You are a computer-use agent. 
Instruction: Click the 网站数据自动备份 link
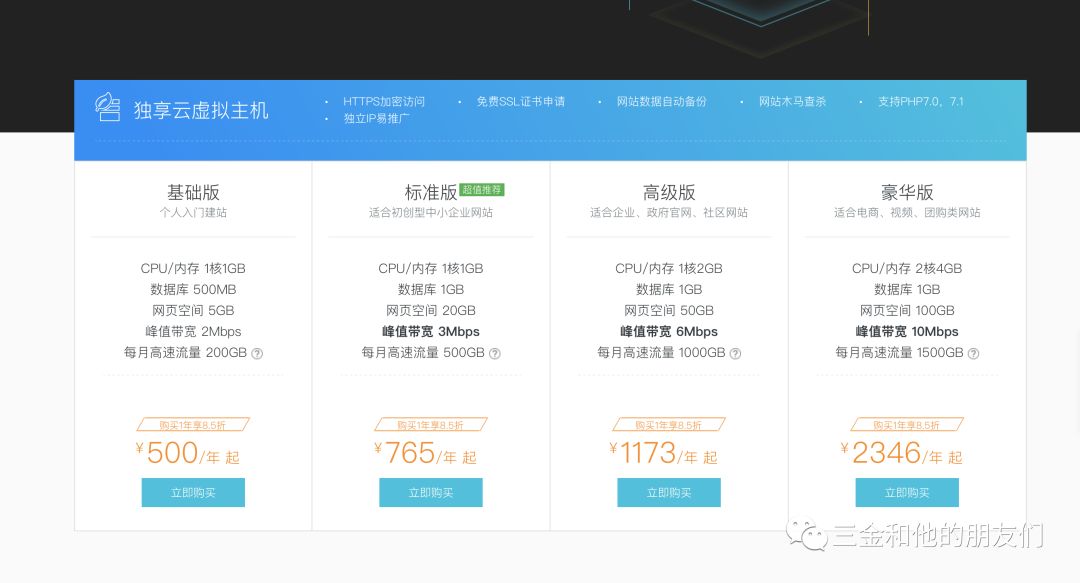tap(662, 101)
